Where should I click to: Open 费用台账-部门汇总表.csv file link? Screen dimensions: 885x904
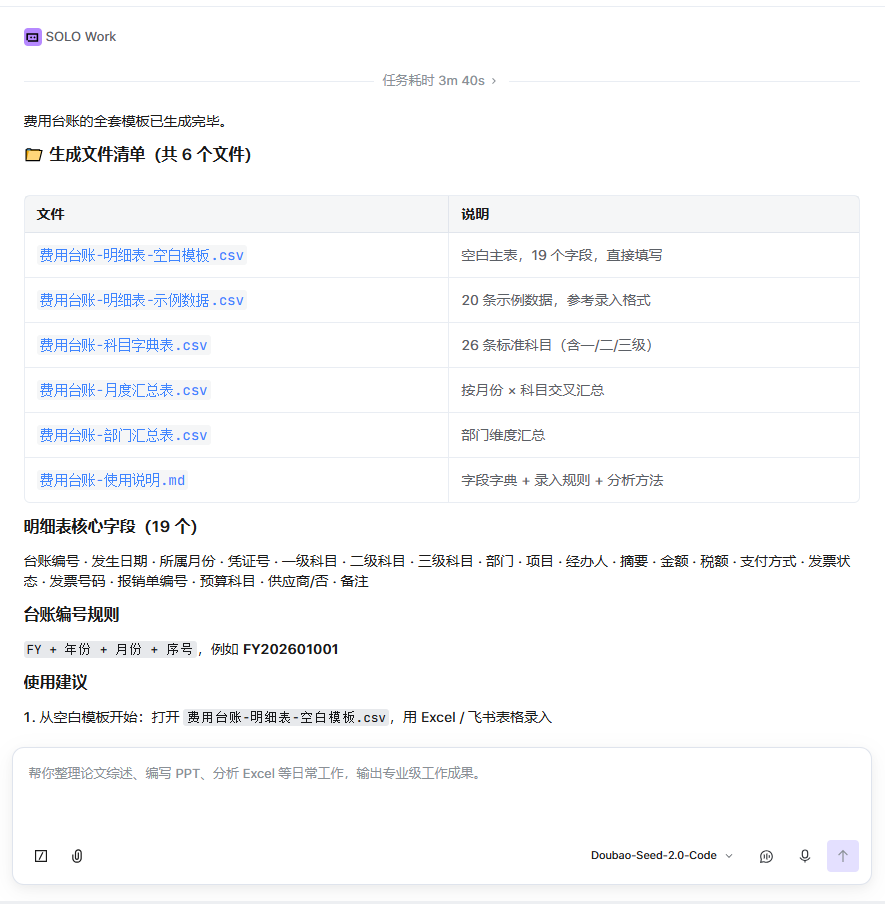click(123, 435)
